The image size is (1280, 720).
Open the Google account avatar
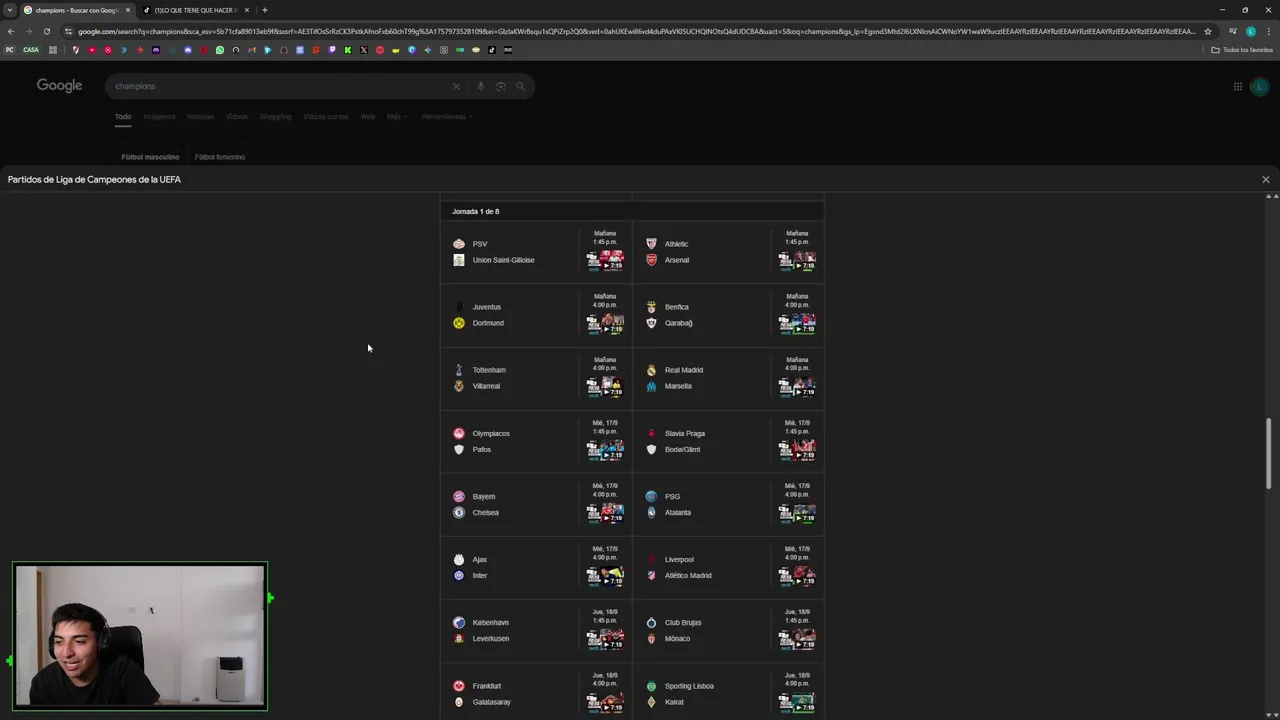pyautogui.click(x=1259, y=87)
